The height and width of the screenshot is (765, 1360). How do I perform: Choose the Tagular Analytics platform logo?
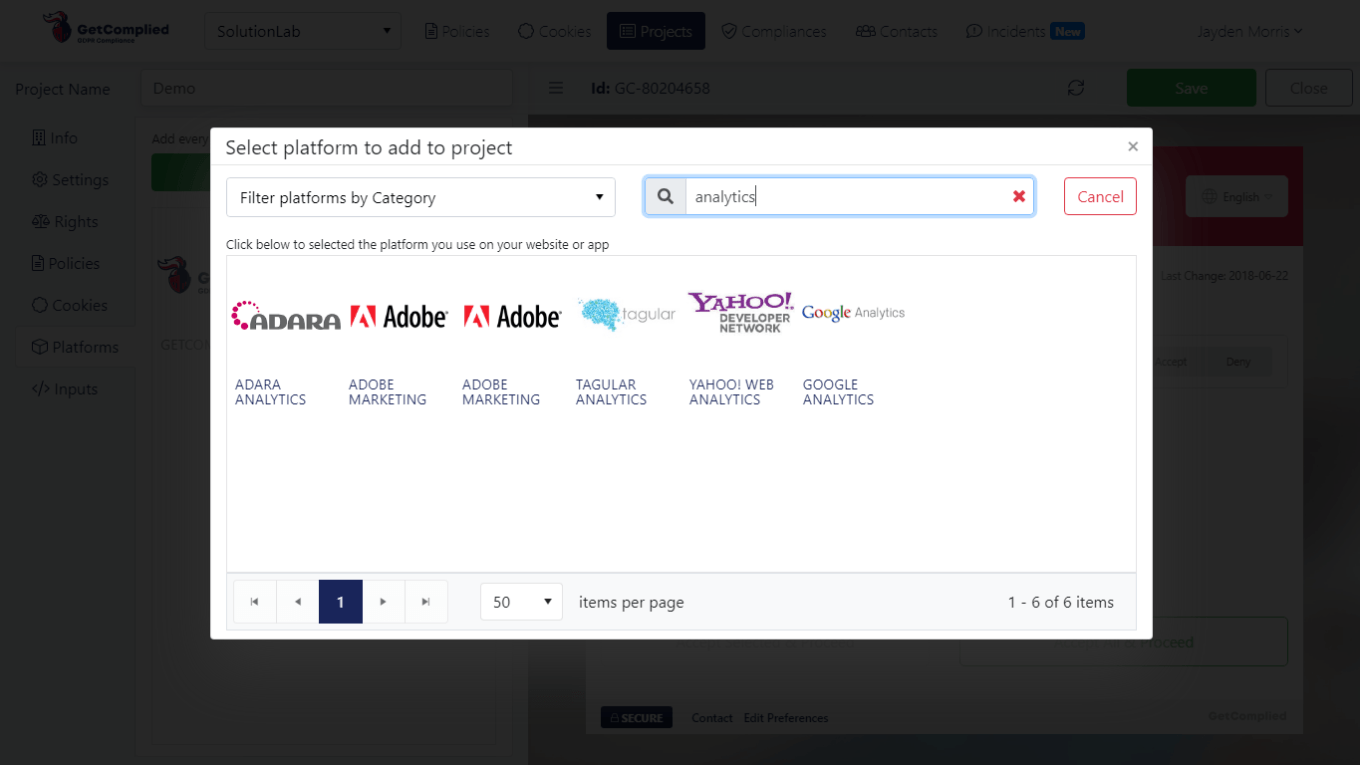click(626, 315)
